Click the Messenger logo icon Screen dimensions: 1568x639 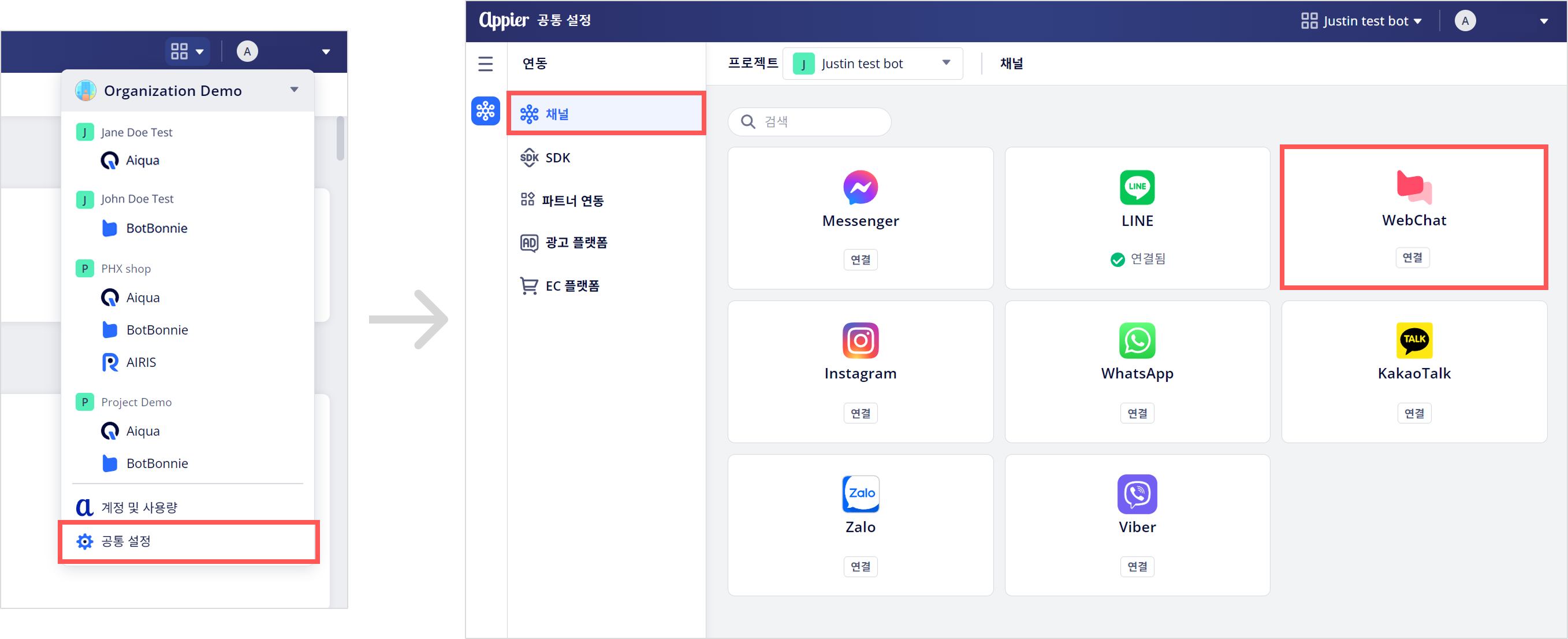tap(861, 187)
